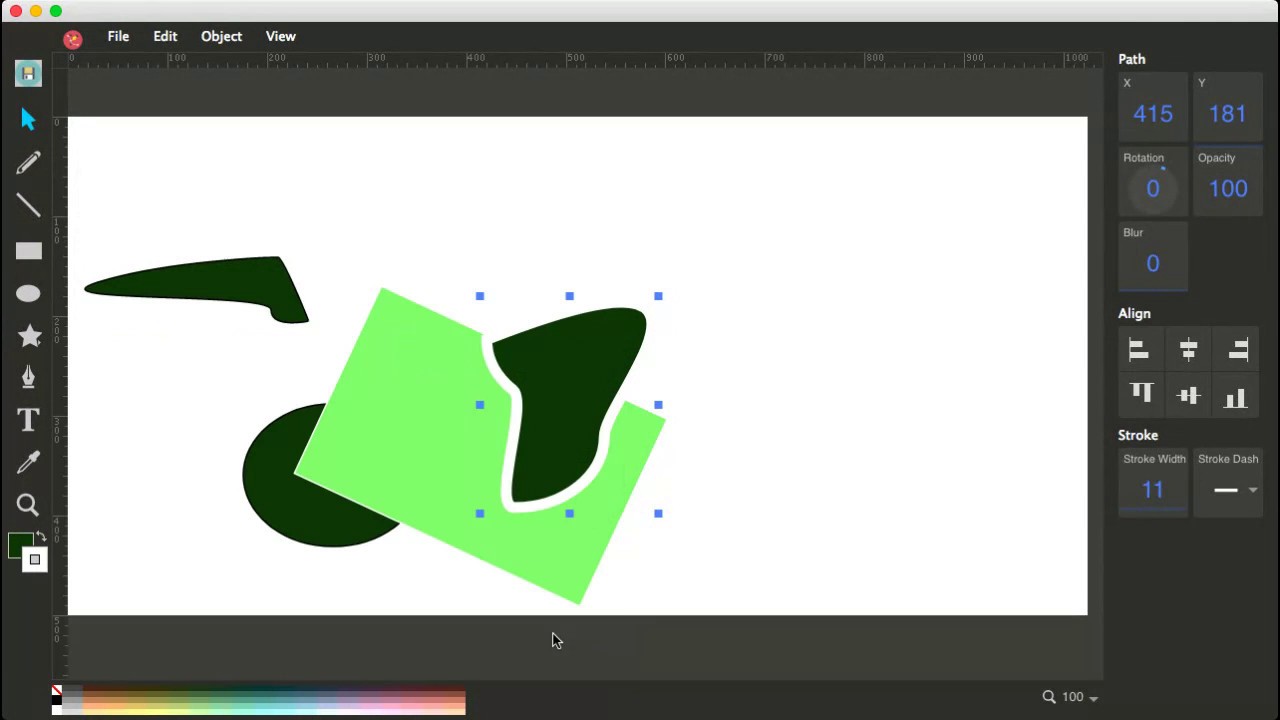Image resolution: width=1280 pixels, height=720 pixels.
Task: Align selected shape to left edge
Action: tap(1138, 349)
